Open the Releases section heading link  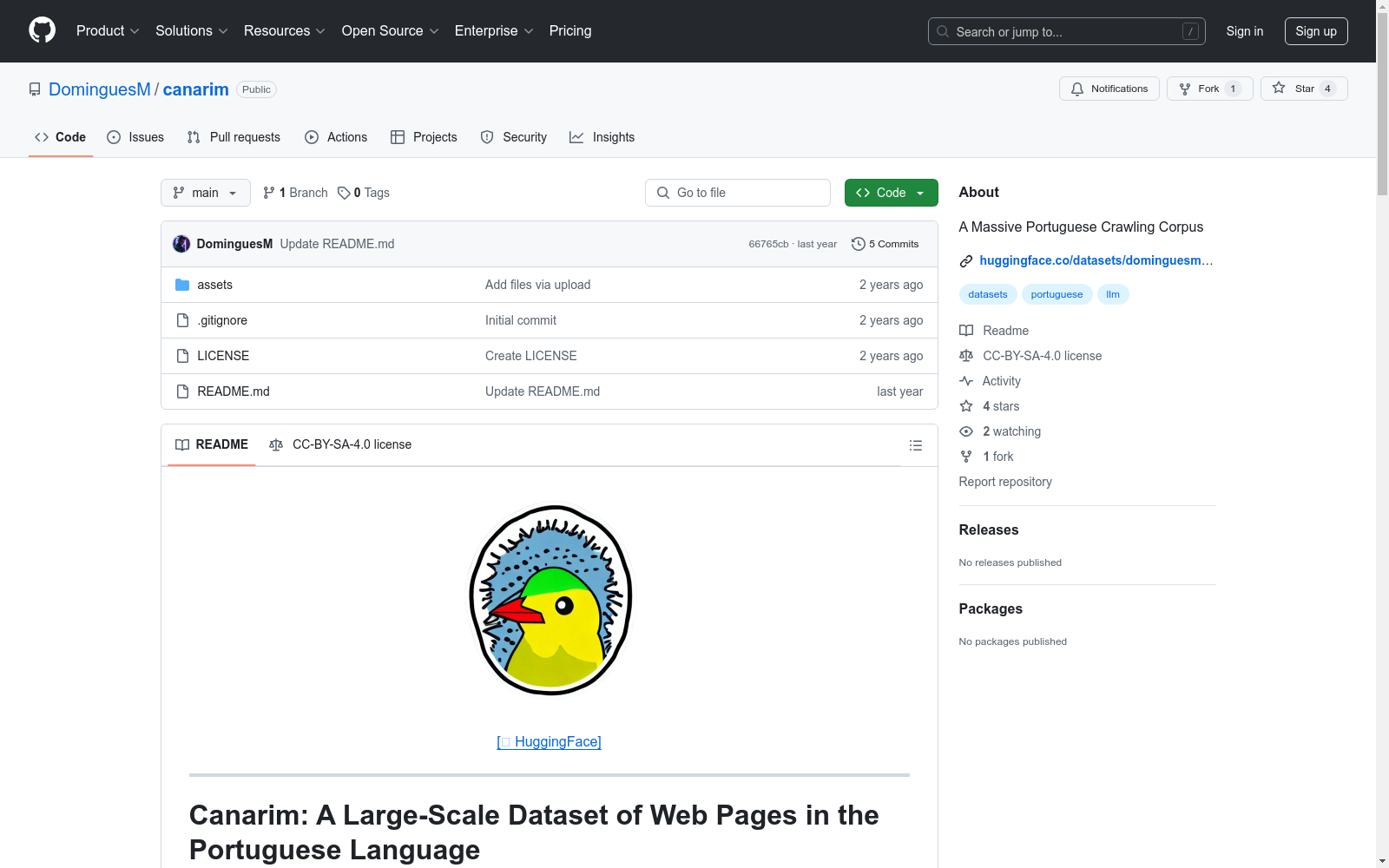coord(989,529)
